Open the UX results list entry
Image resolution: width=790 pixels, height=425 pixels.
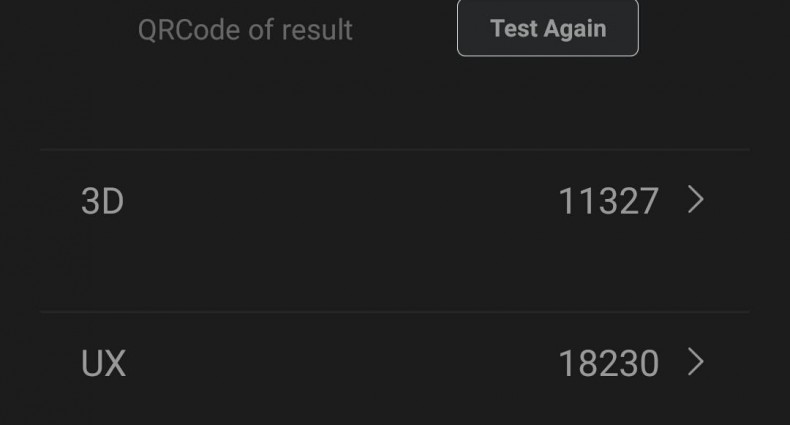tap(394, 363)
